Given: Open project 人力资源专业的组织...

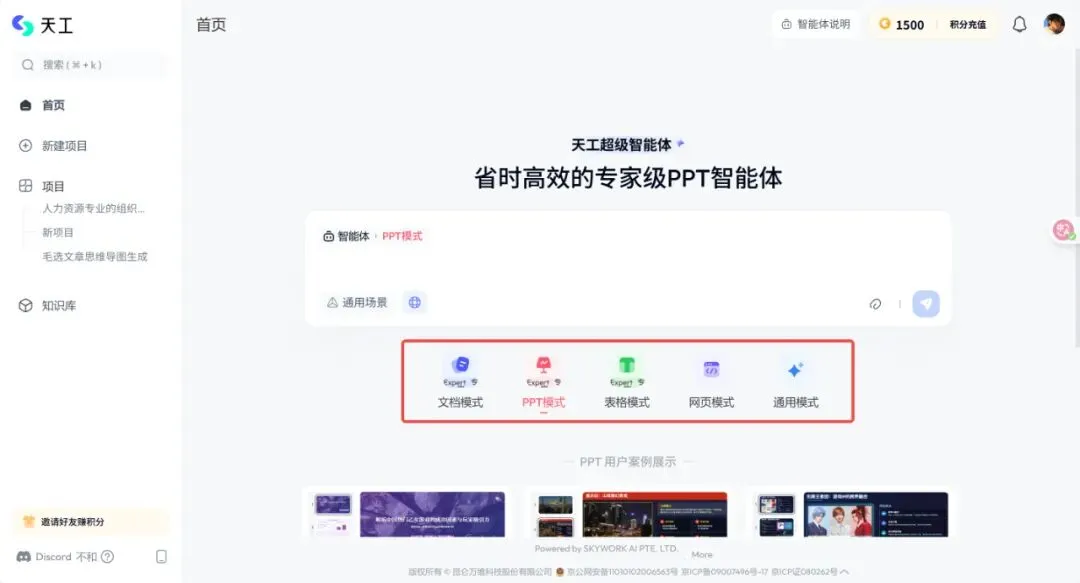Looking at the screenshot, I should coord(94,208).
